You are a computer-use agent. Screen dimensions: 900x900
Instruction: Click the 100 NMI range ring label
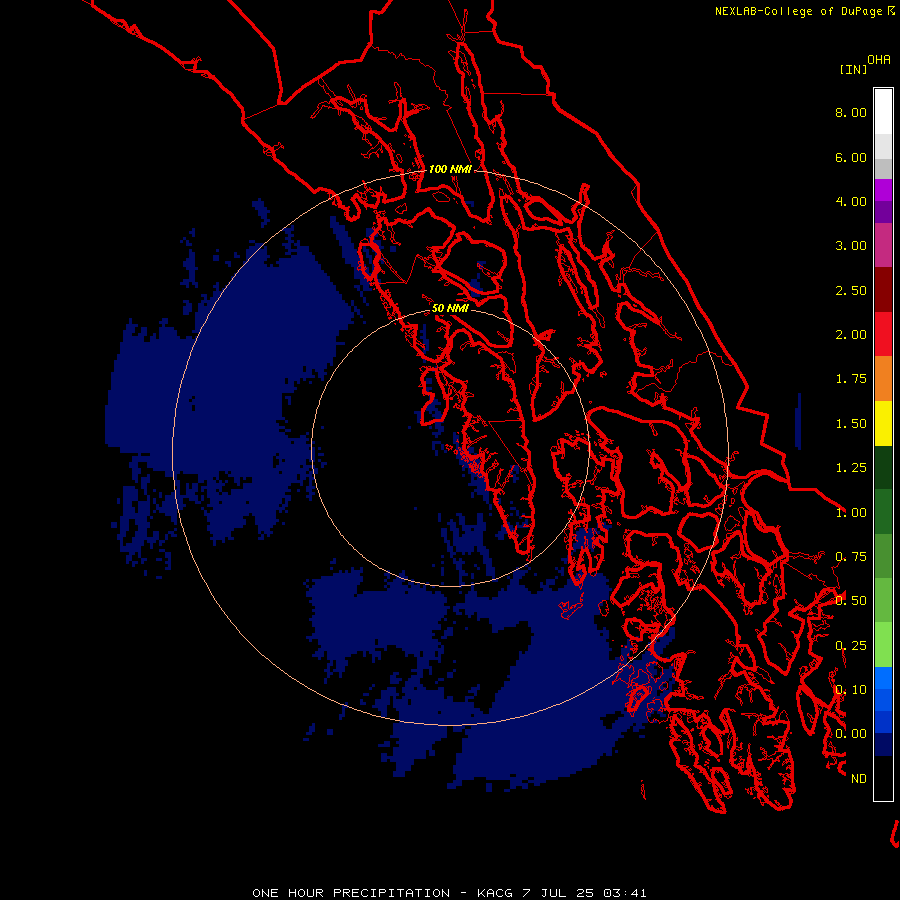[450, 169]
